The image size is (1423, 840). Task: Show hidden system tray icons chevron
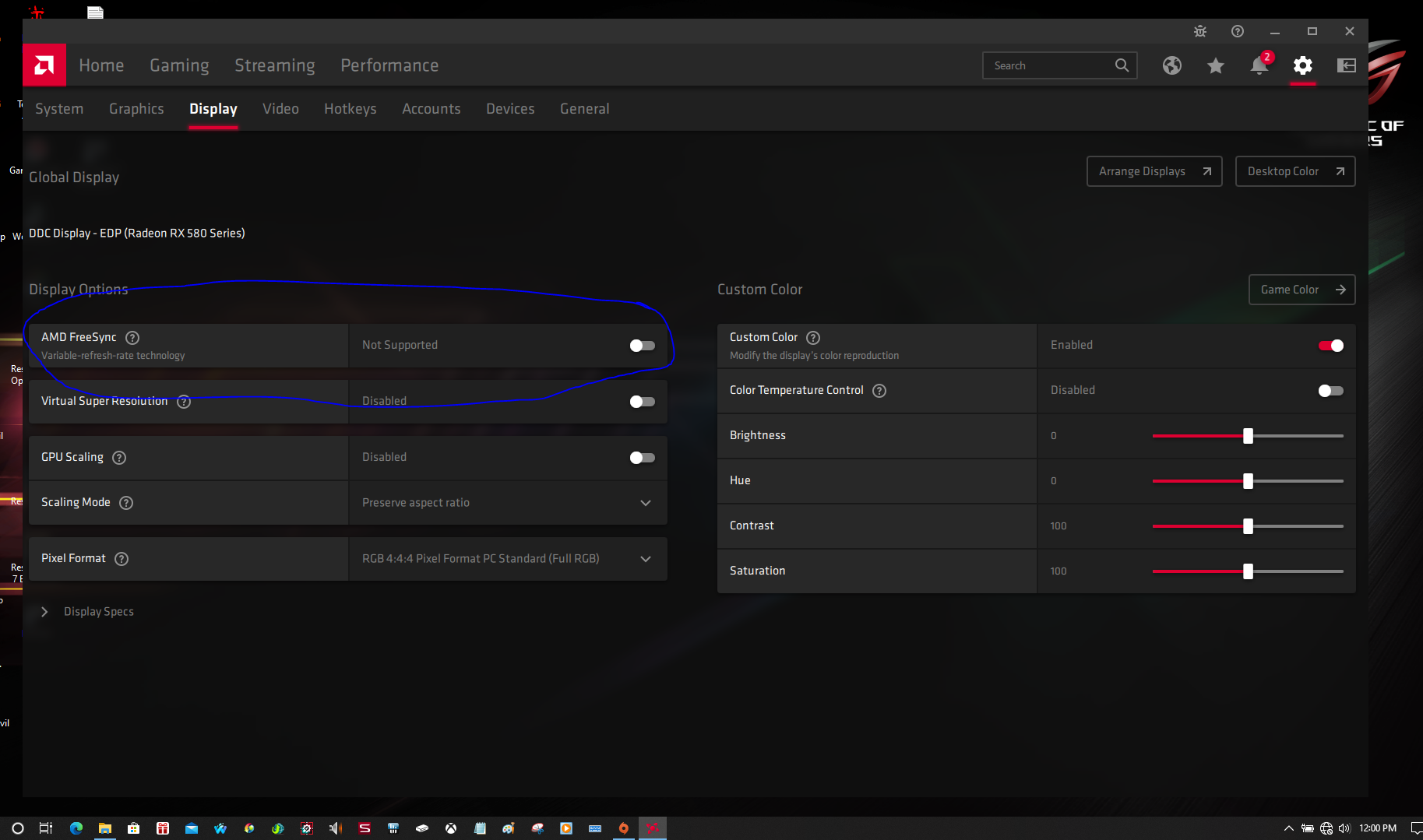click(1288, 828)
